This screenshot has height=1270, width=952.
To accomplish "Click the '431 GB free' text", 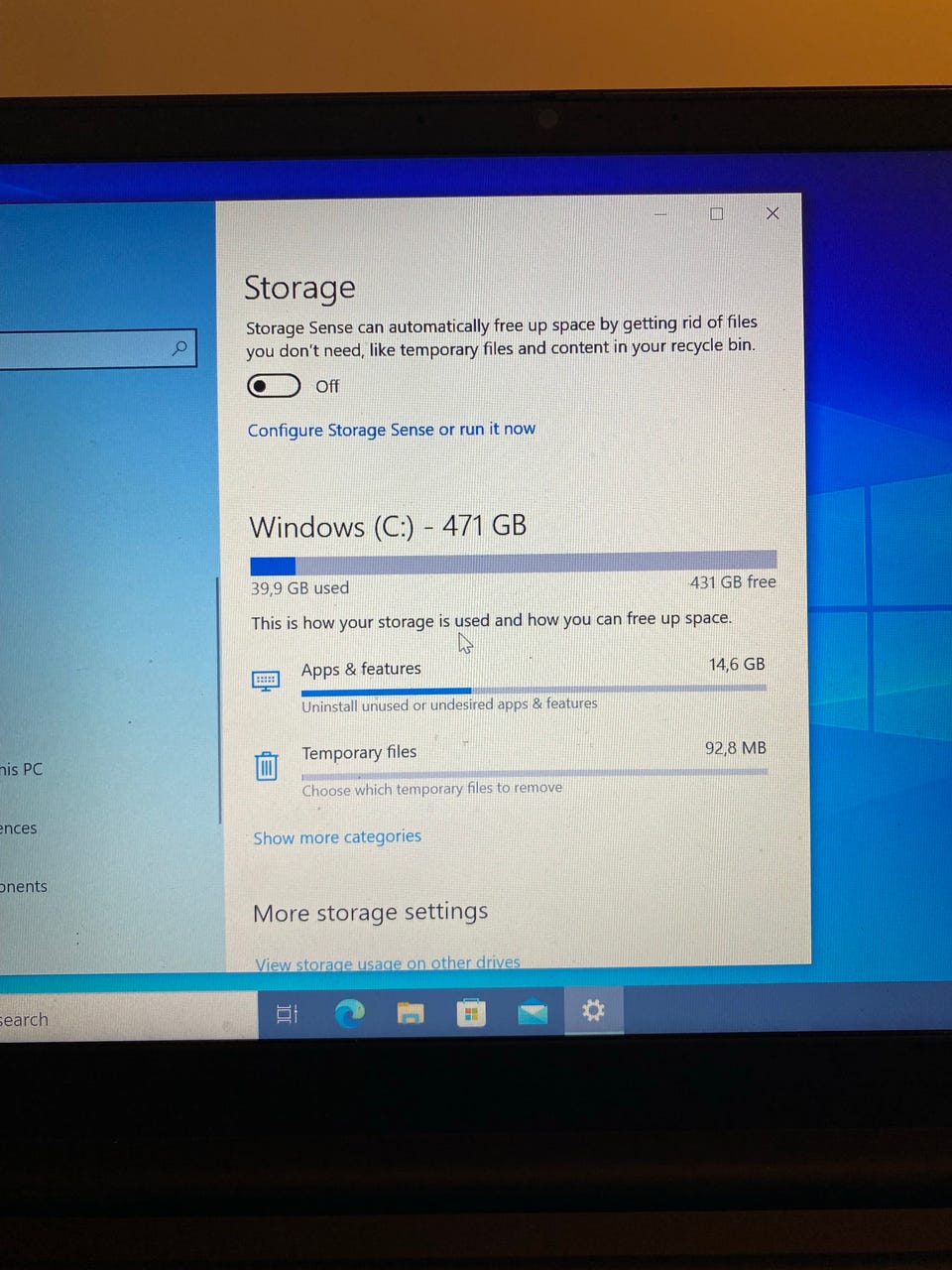I will tap(733, 582).
